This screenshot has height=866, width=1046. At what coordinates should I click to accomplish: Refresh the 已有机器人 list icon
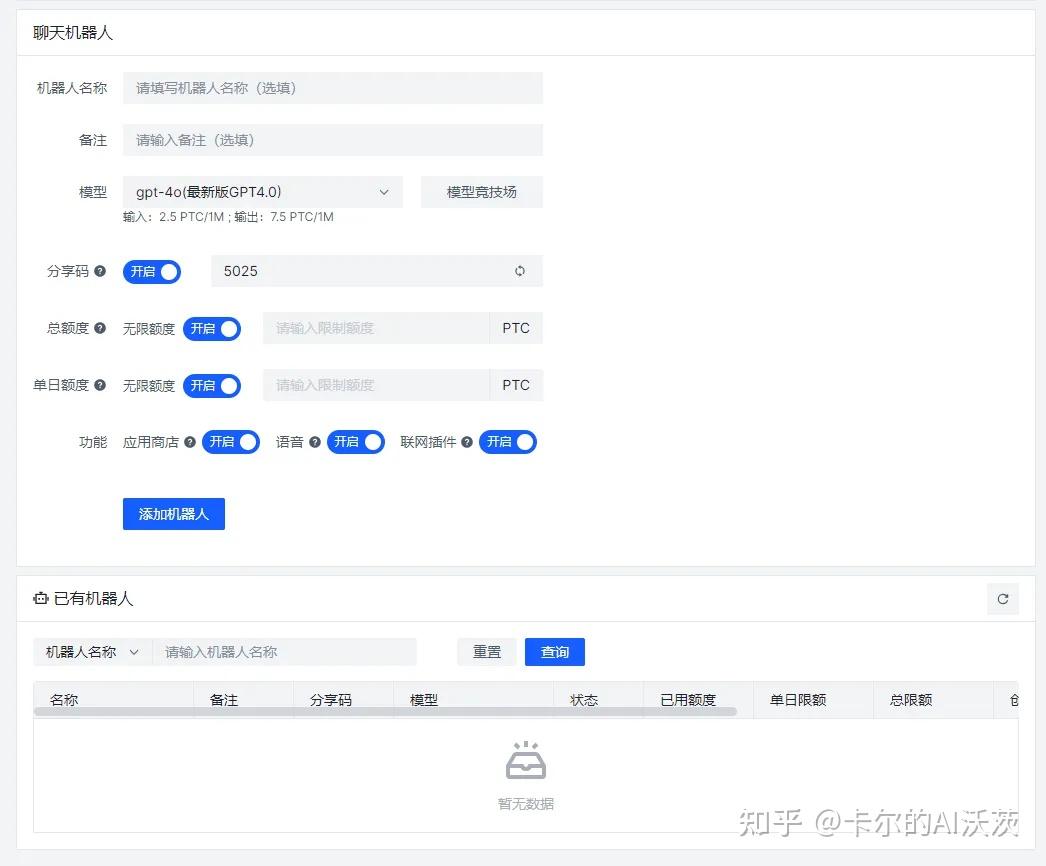(1003, 598)
